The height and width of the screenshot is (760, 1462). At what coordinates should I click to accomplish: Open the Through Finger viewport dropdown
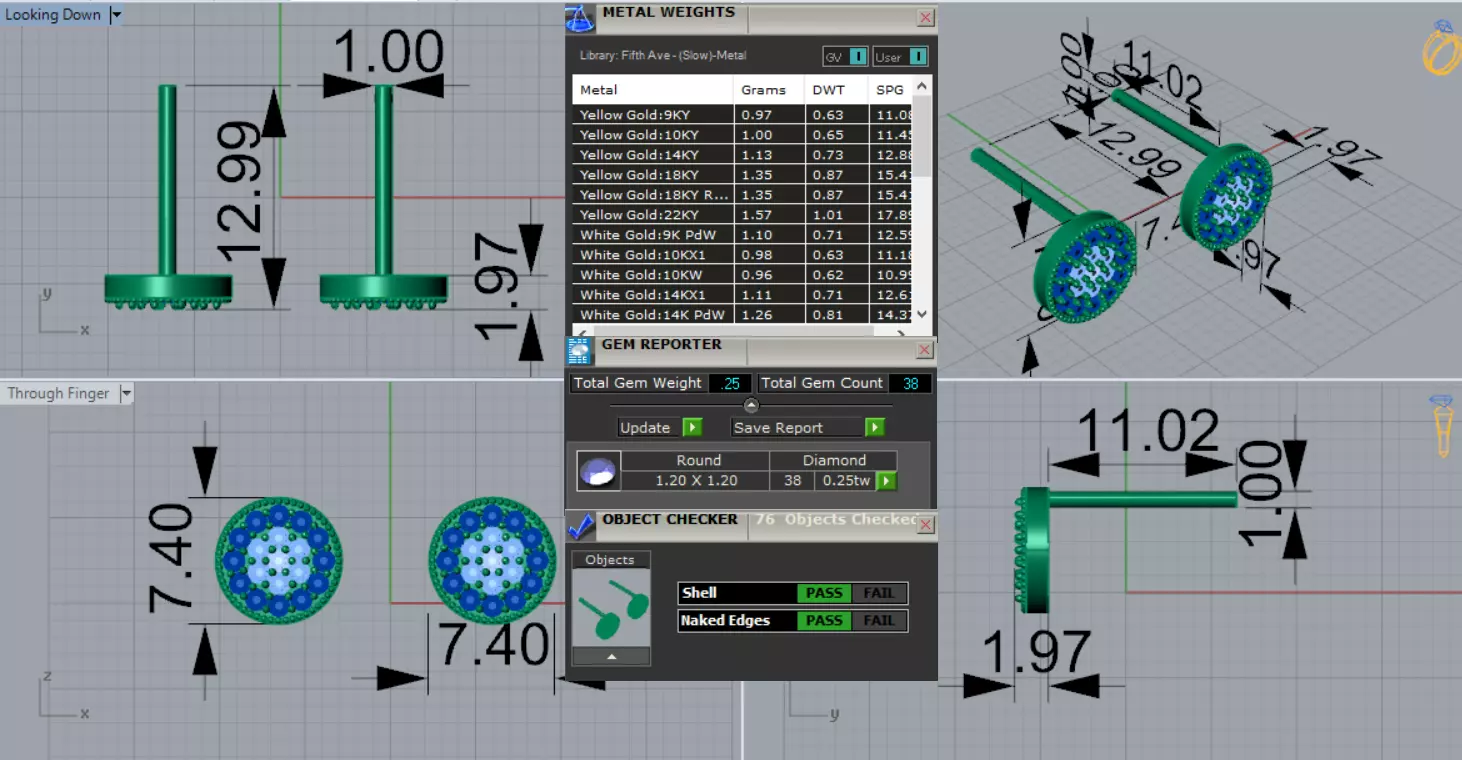point(126,394)
